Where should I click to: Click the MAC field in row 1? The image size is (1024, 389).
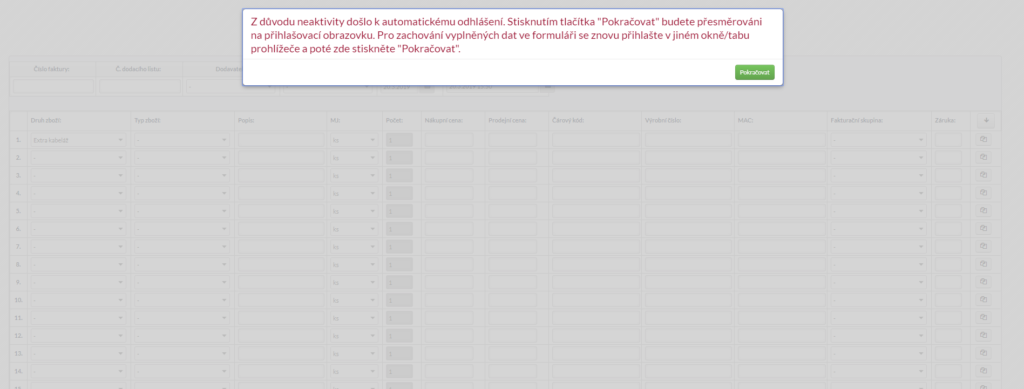pos(782,140)
